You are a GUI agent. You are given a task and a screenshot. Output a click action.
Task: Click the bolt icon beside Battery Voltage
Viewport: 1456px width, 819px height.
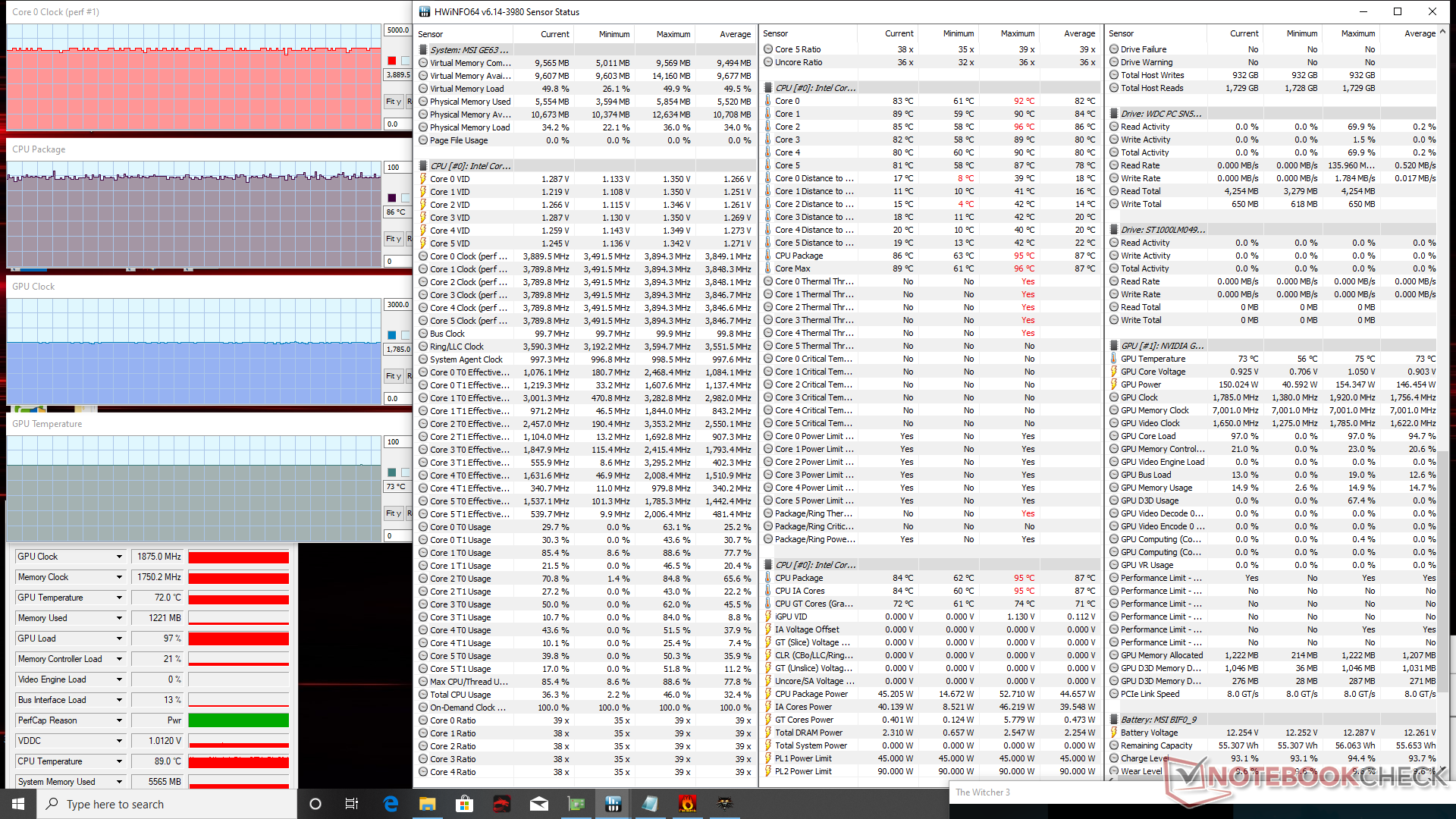(1114, 733)
